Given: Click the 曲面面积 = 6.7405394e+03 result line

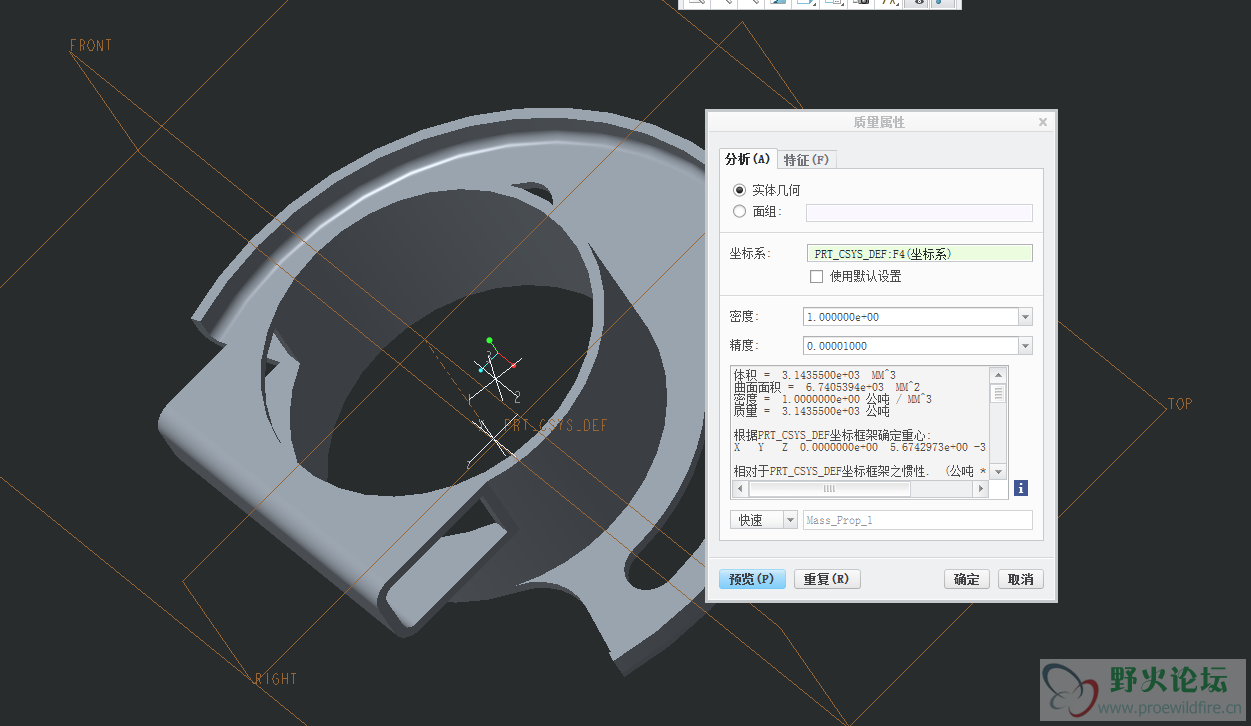Looking at the screenshot, I should (x=826, y=388).
